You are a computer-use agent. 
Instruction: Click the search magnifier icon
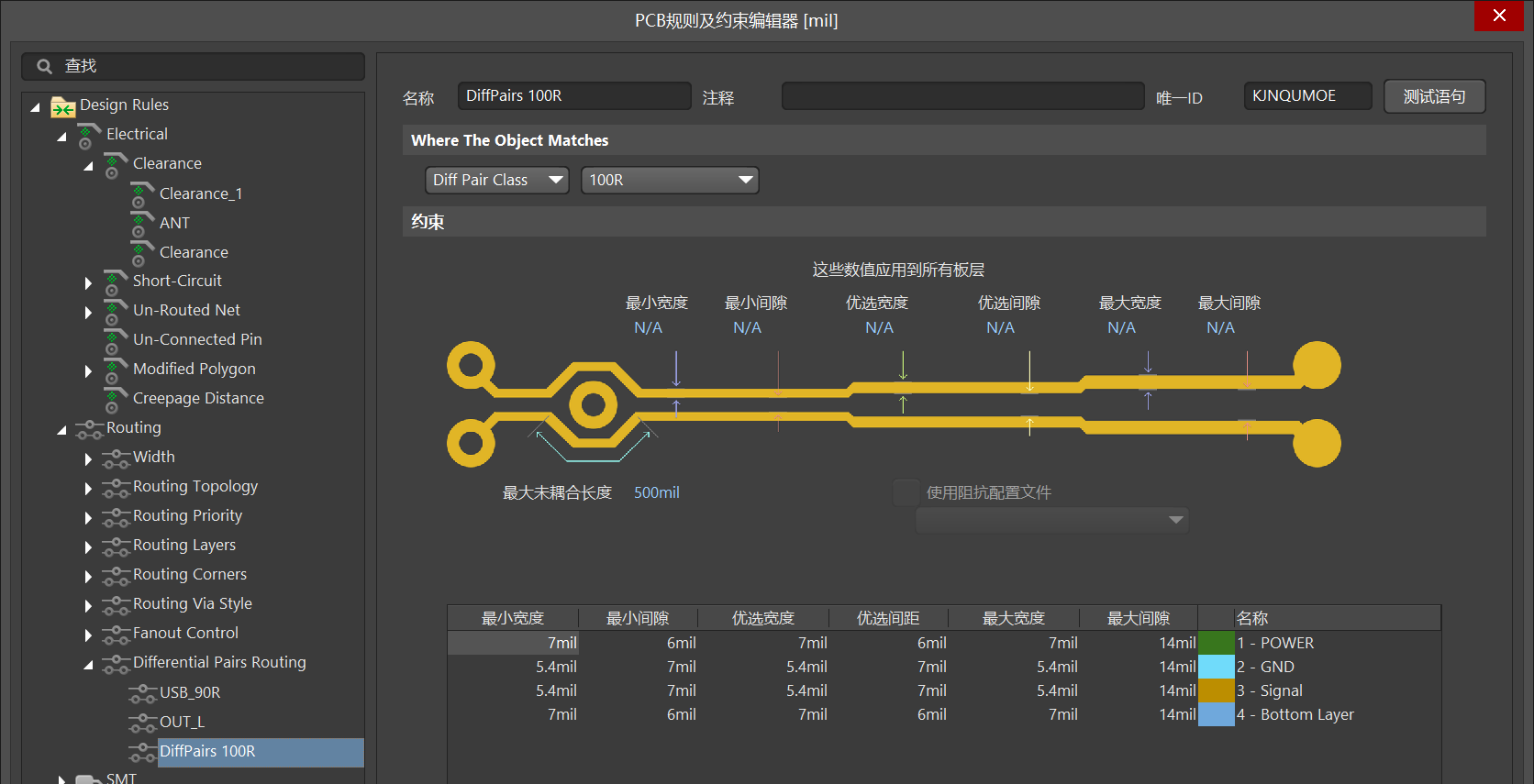44,66
